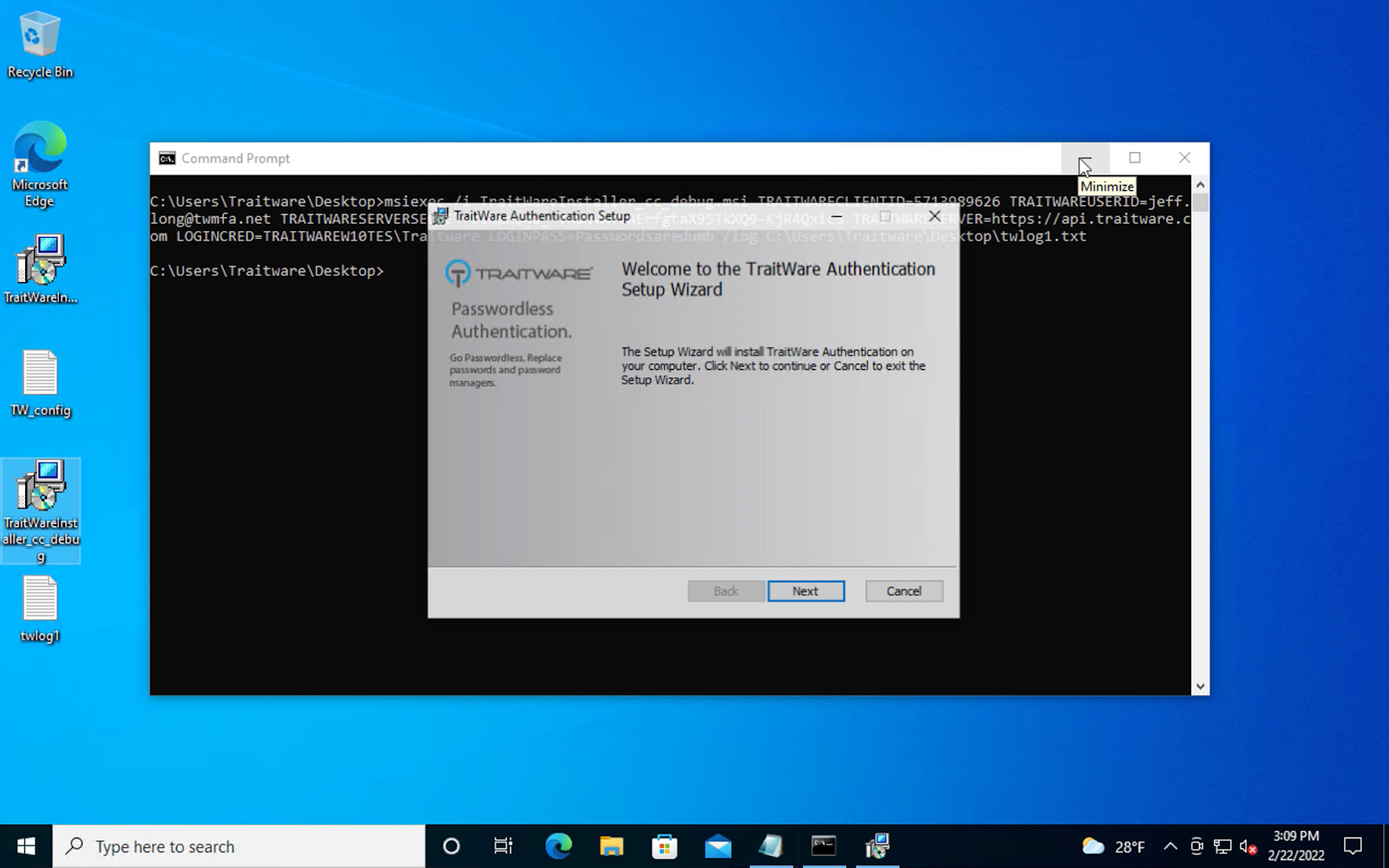Click the Welcome to the TraitWare heading
Viewport: 1389px width, 868px height.
[x=778, y=279]
